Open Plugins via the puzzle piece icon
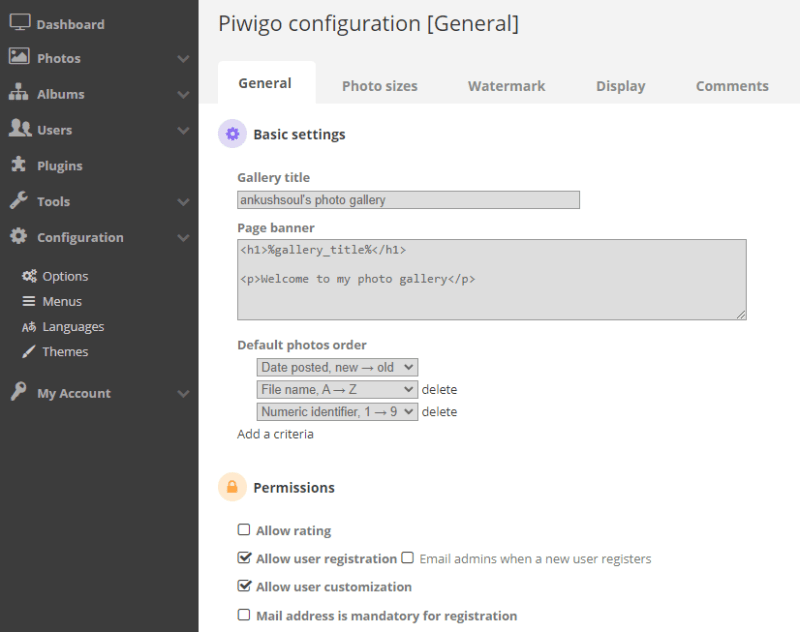The height and width of the screenshot is (632, 800). pos(19,165)
